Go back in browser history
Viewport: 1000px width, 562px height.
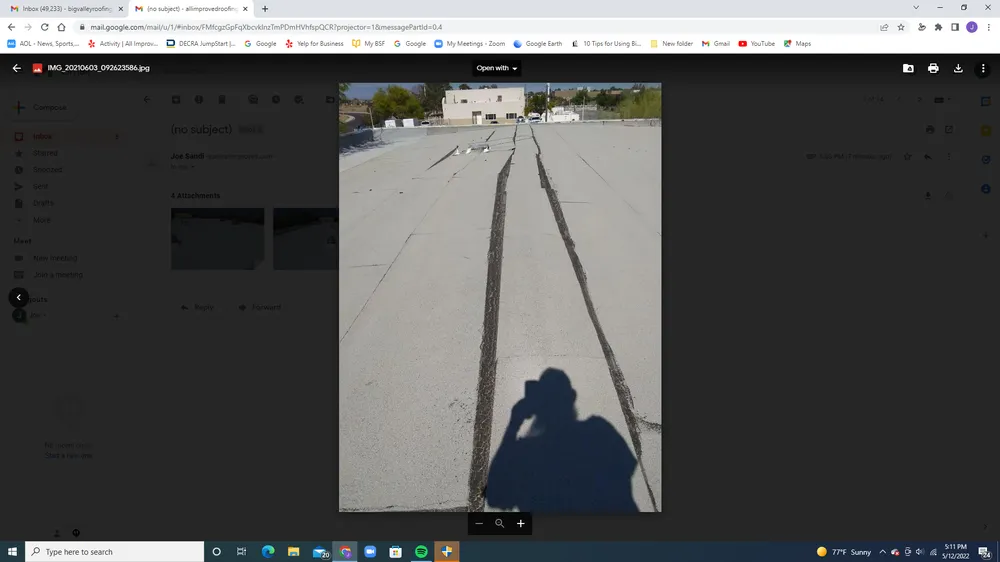(11, 27)
